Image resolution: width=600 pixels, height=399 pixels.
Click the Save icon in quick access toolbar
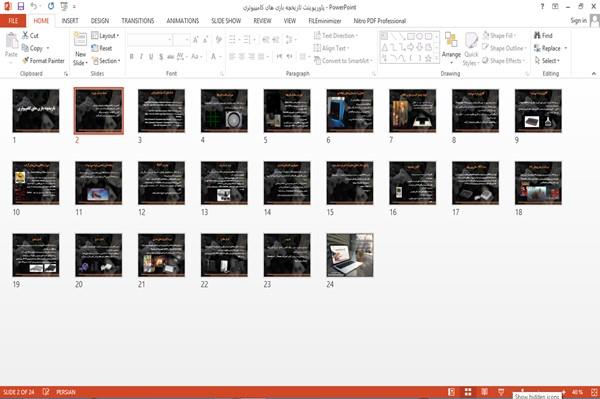coord(21,6)
